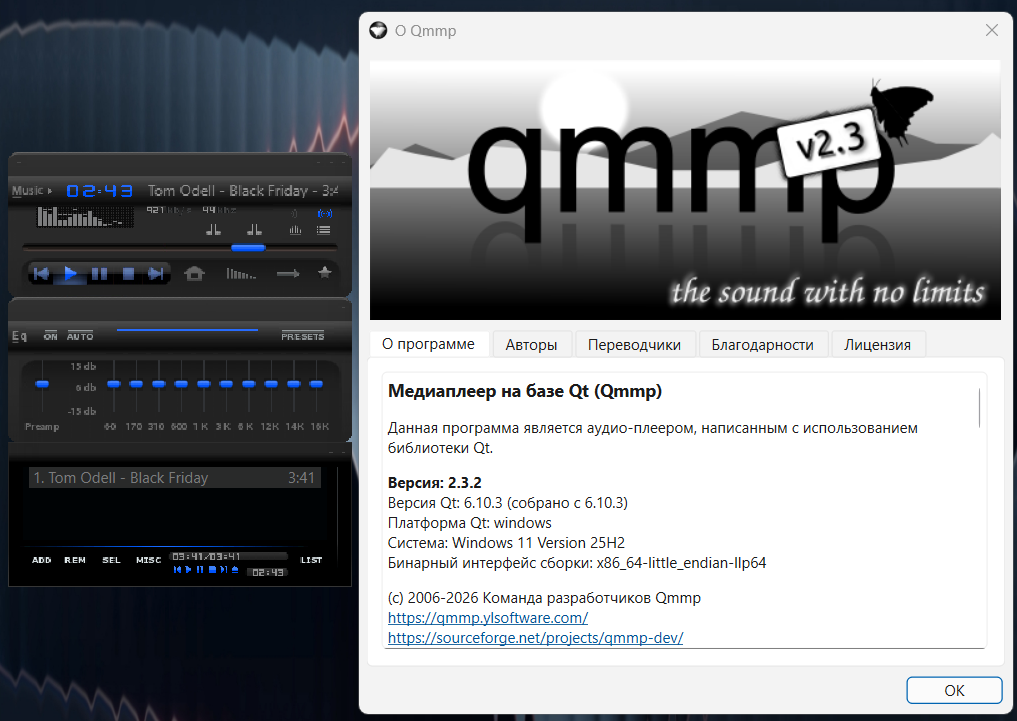
Task: Close the О Qmmp dialog
Action: [991, 30]
